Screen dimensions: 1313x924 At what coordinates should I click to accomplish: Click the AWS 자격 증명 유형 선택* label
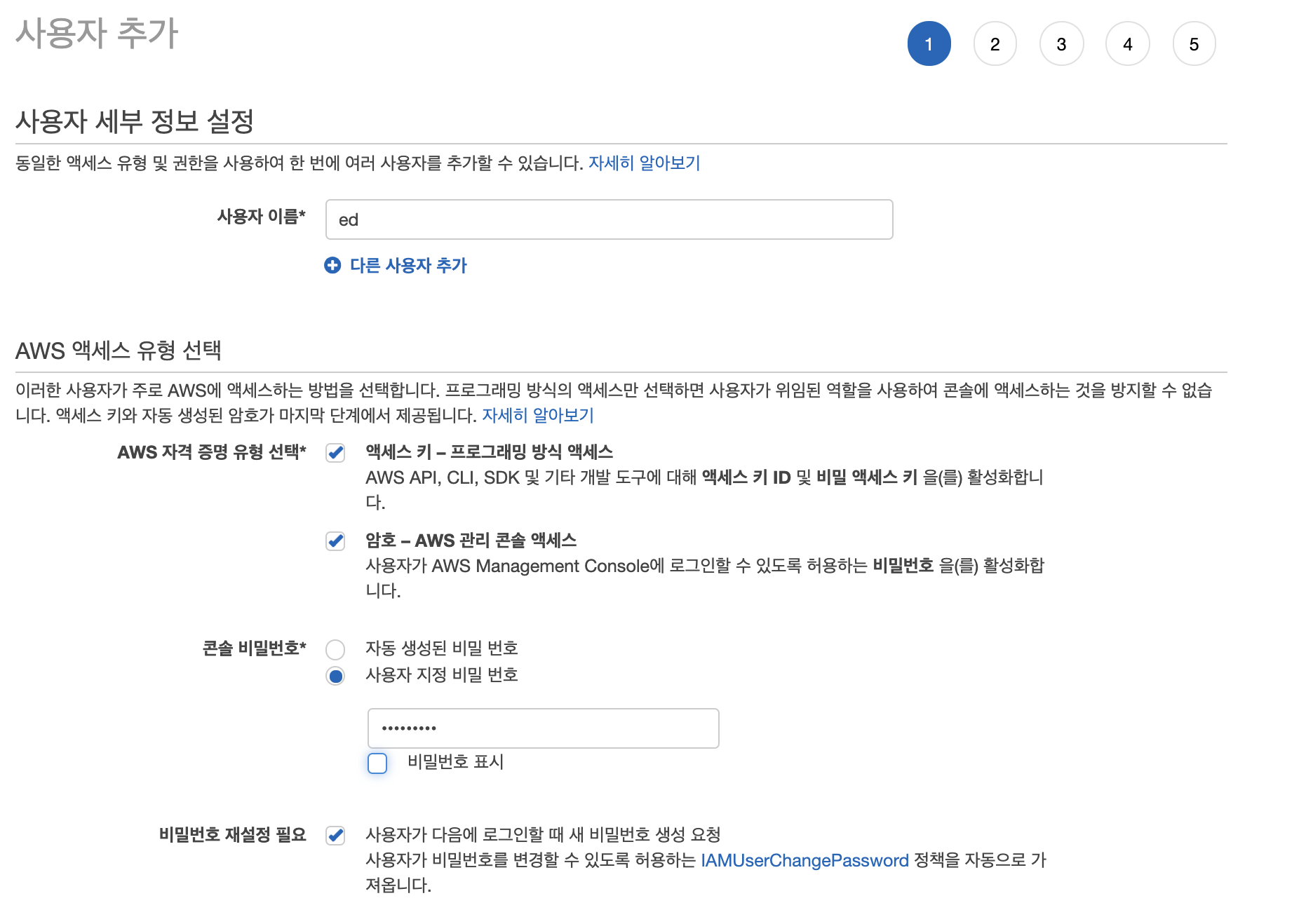(212, 451)
